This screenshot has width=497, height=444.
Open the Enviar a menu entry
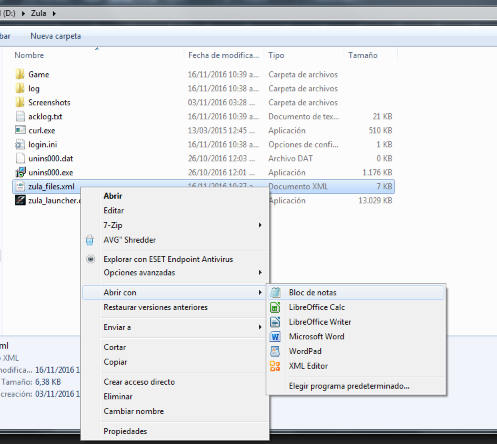point(175,327)
